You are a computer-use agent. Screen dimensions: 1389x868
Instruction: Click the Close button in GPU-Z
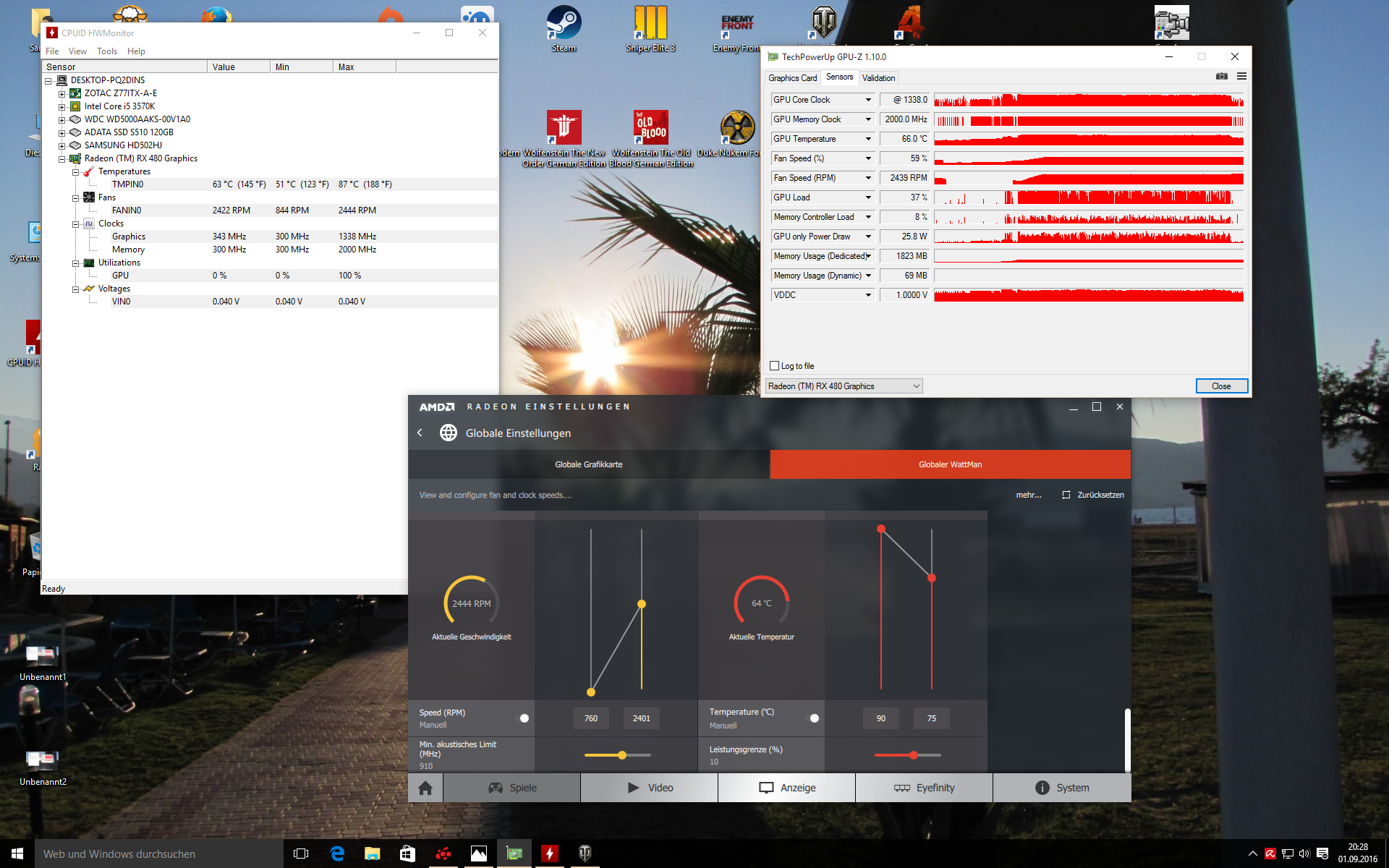[x=1221, y=386]
